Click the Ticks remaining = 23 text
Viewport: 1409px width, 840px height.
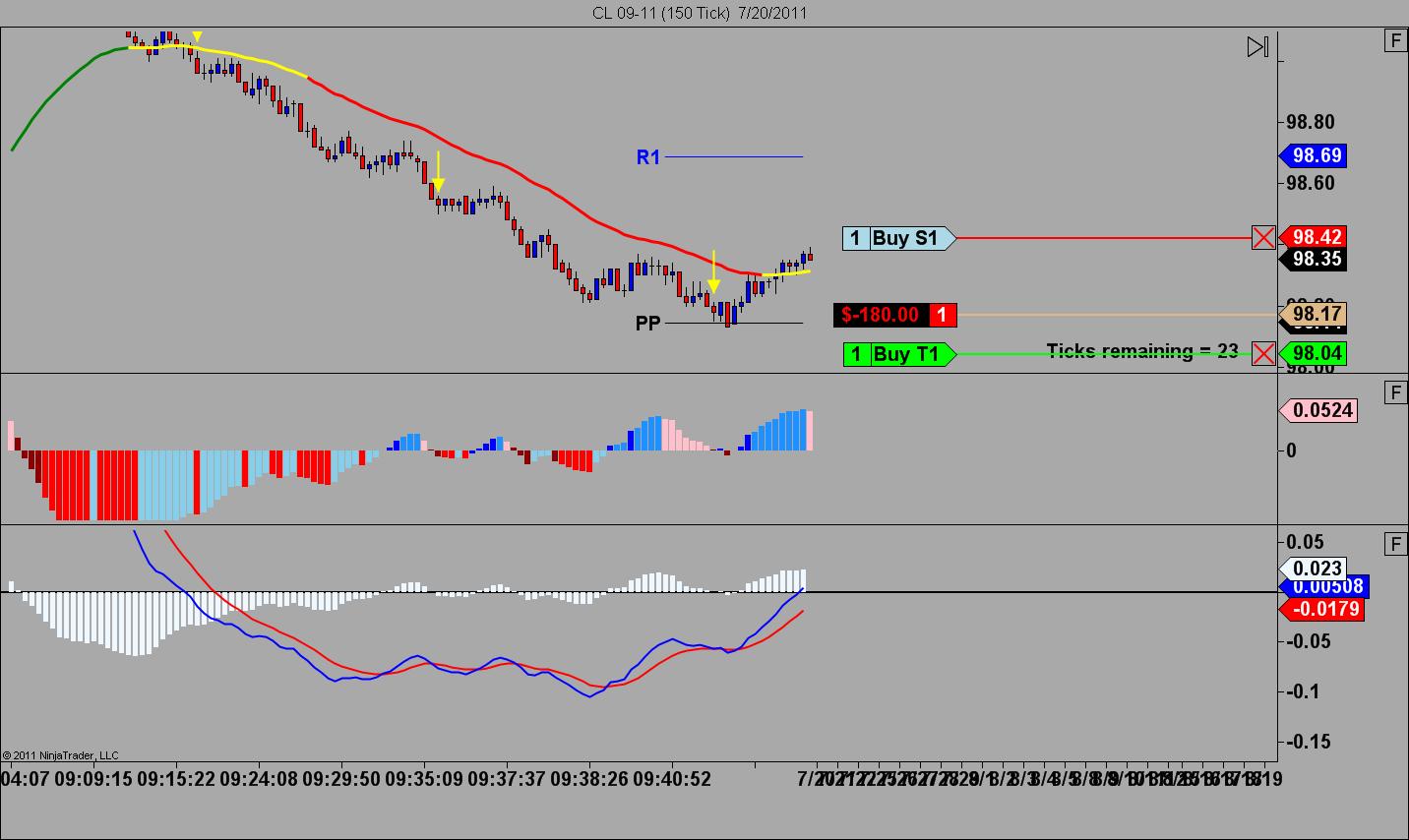1142,351
